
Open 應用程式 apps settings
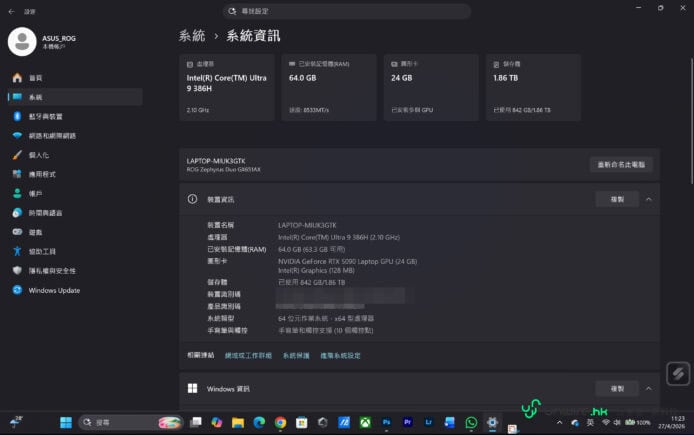(x=75, y=174)
